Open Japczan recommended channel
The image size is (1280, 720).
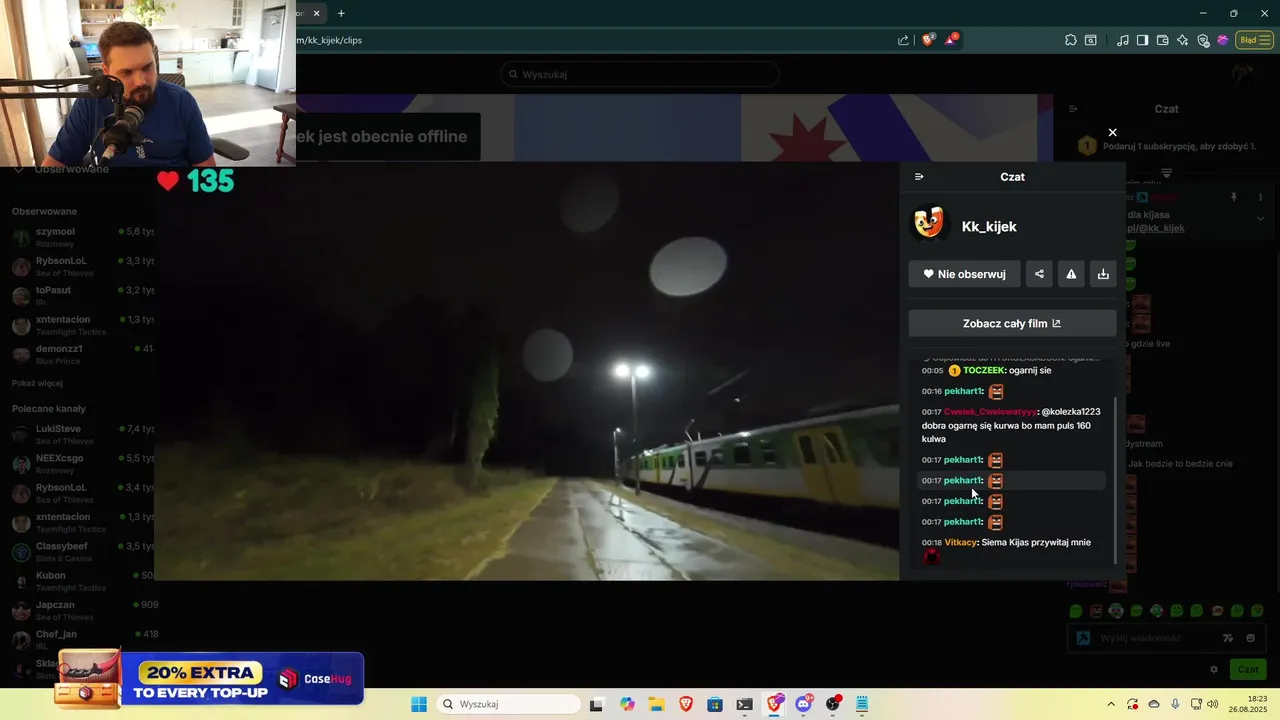(80, 610)
